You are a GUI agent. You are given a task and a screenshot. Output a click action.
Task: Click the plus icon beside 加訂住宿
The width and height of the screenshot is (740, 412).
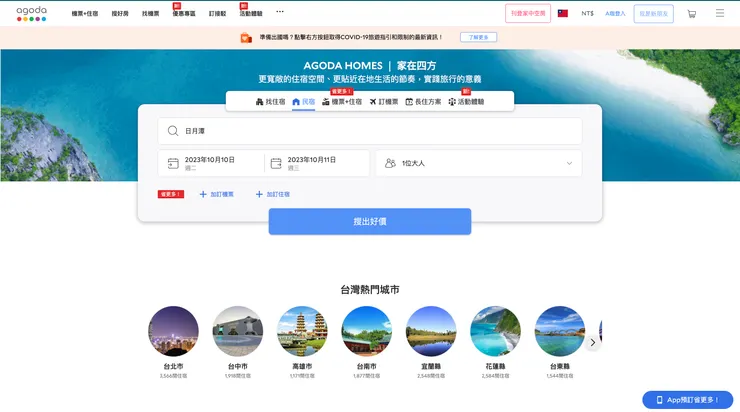coord(259,194)
